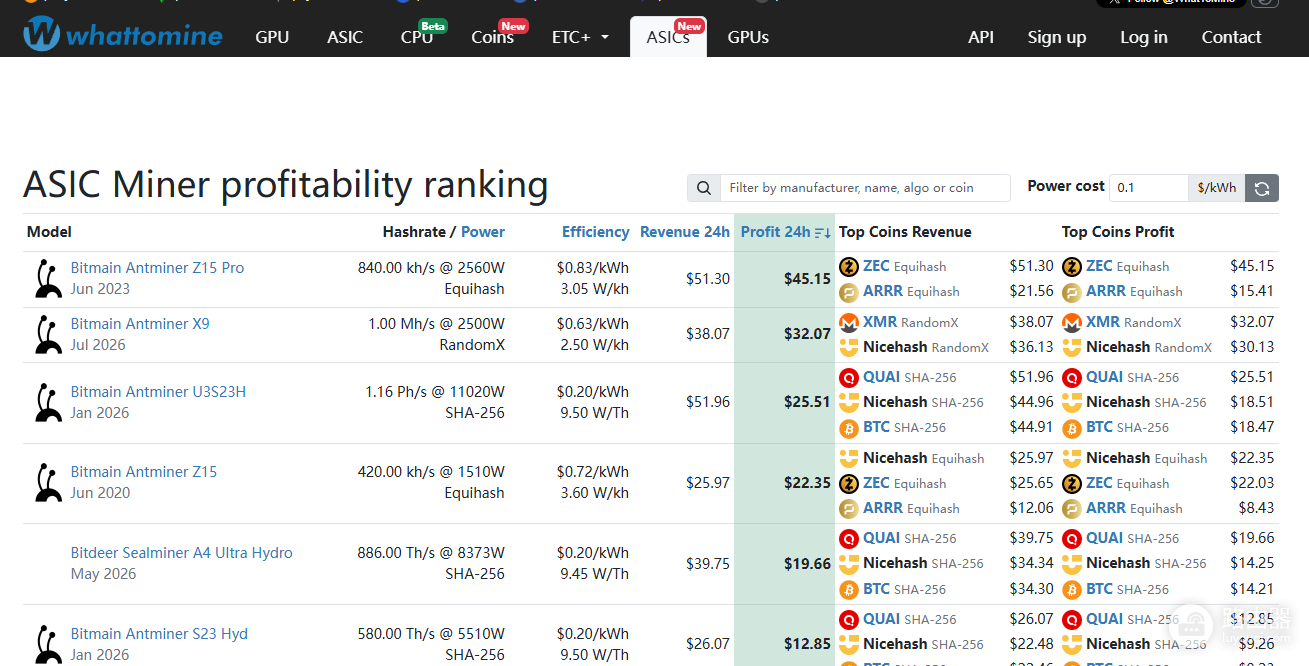The height and width of the screenshot is (666, 1309).
Task: Click the Nicehash icon in Antminer X9 profit
Action: click(1072, 348)
